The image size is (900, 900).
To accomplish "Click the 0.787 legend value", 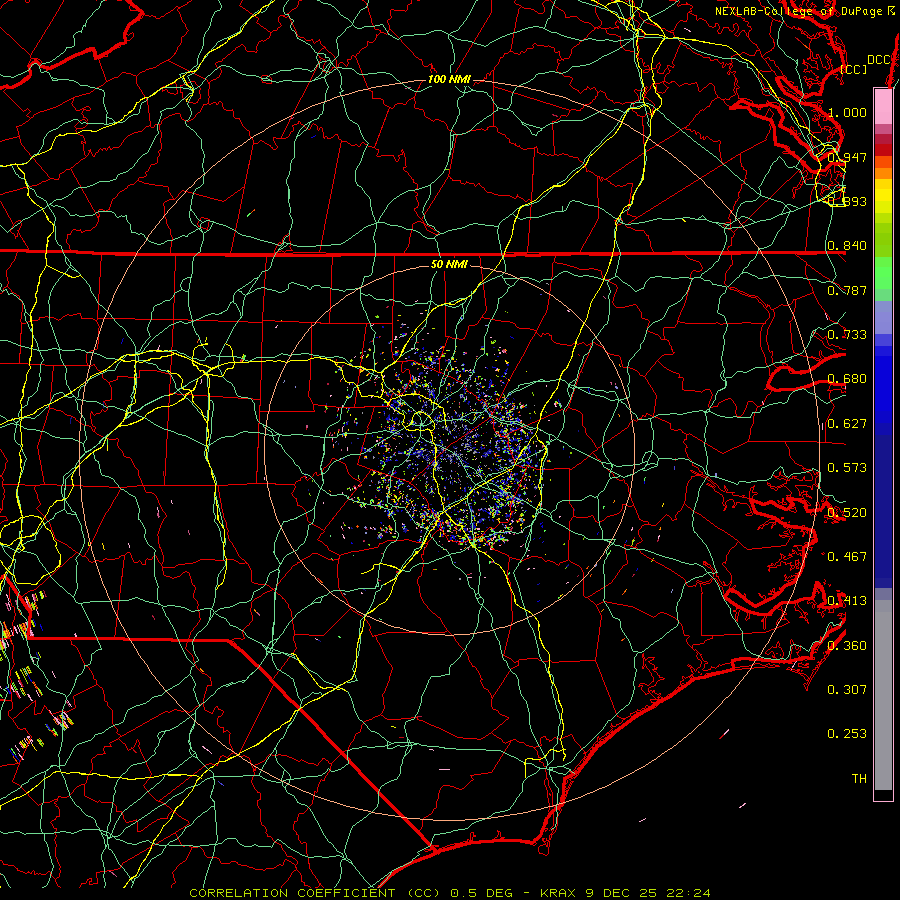I will pyautogui.click(x=847, y=290).
